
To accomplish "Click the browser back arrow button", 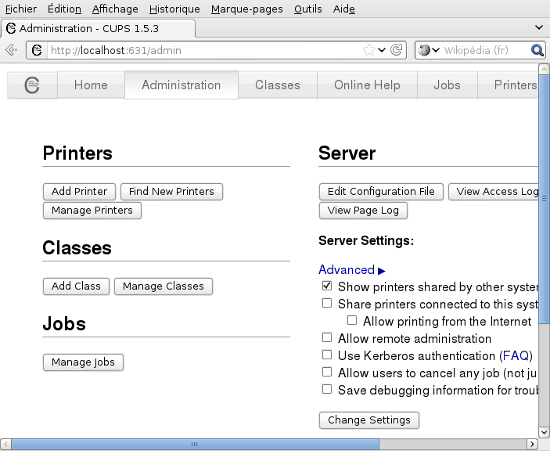I will pyautogui.click(x=12, y=50).
